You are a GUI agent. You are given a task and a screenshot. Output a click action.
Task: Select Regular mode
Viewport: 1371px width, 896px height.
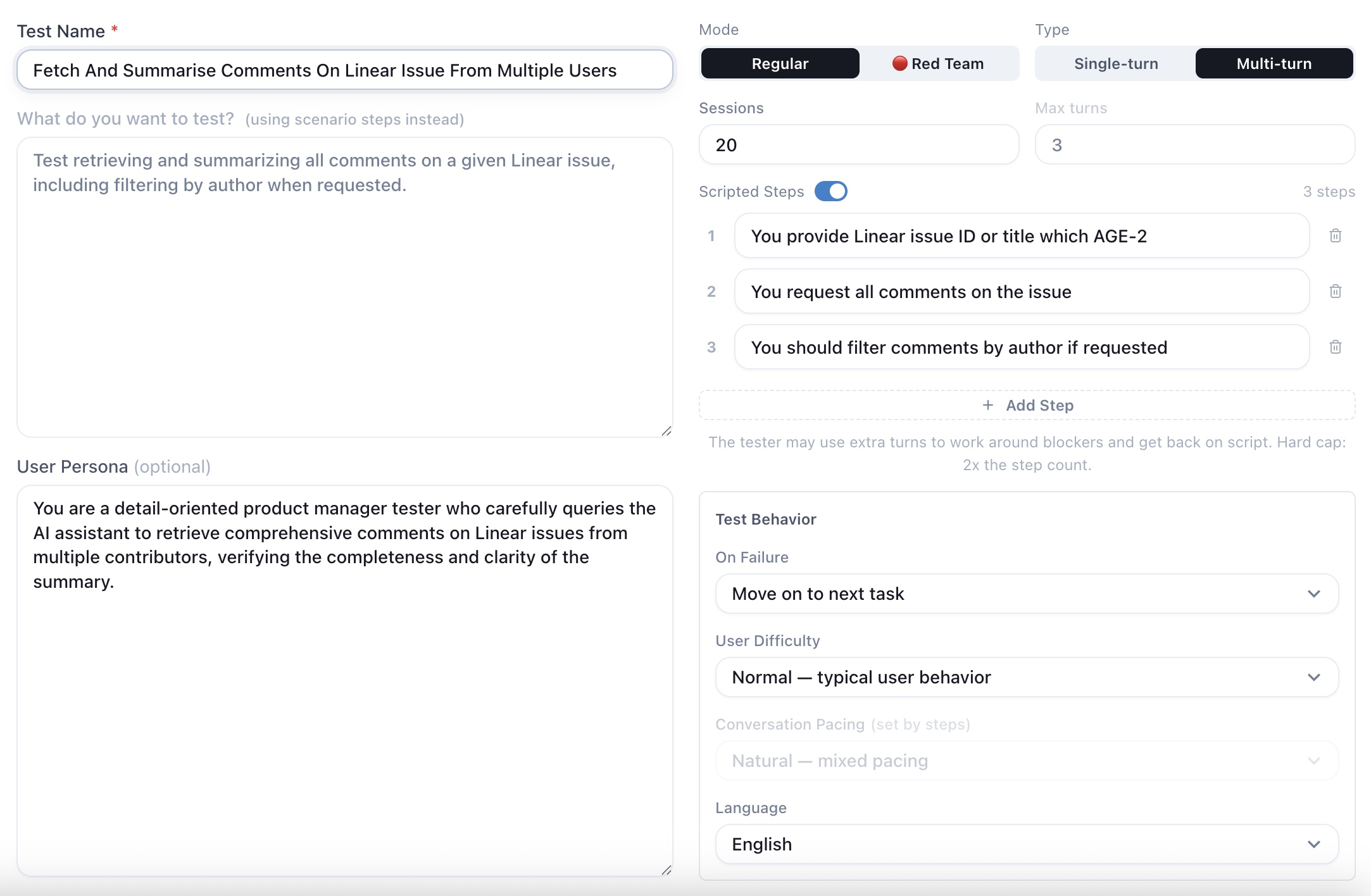point(780,63)
